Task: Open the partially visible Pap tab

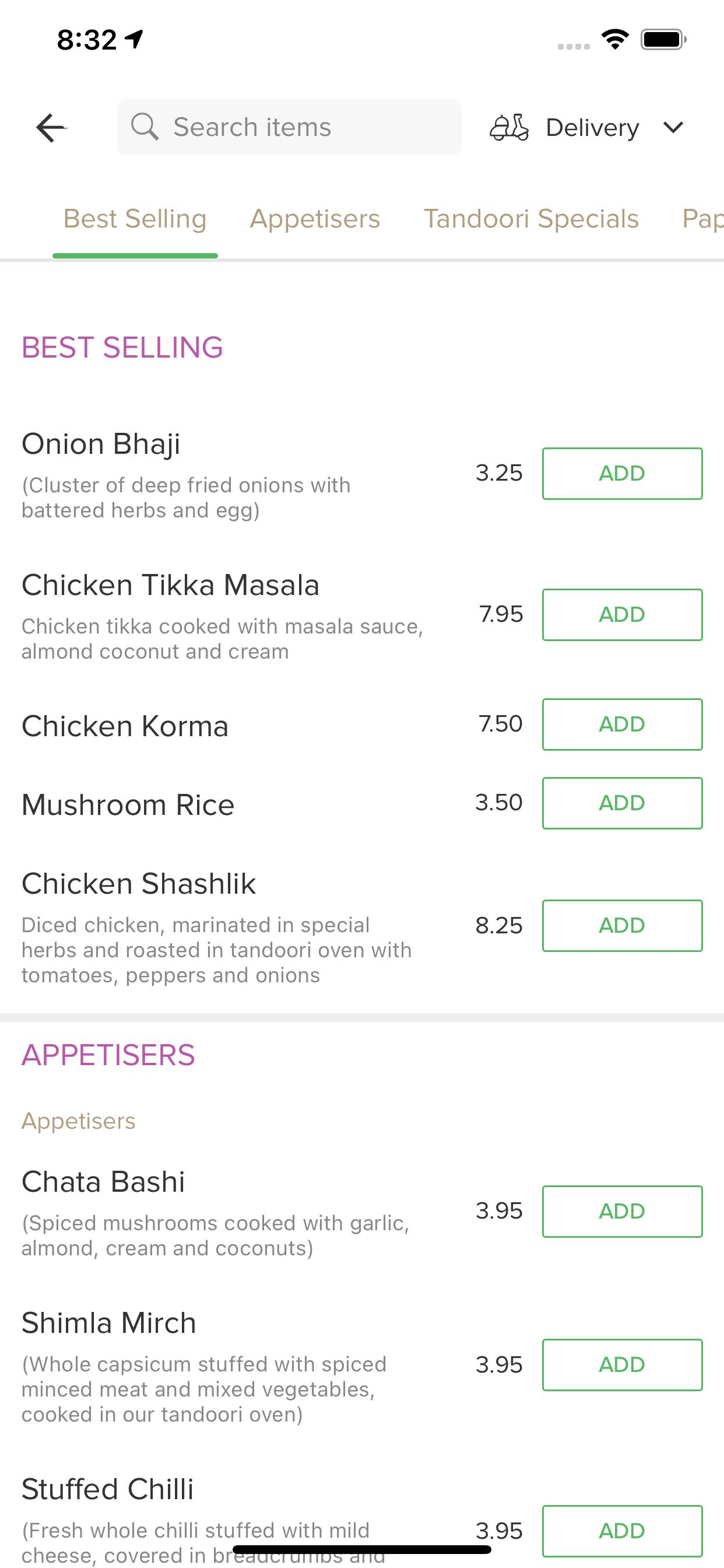Action: [x=702, y=219]
